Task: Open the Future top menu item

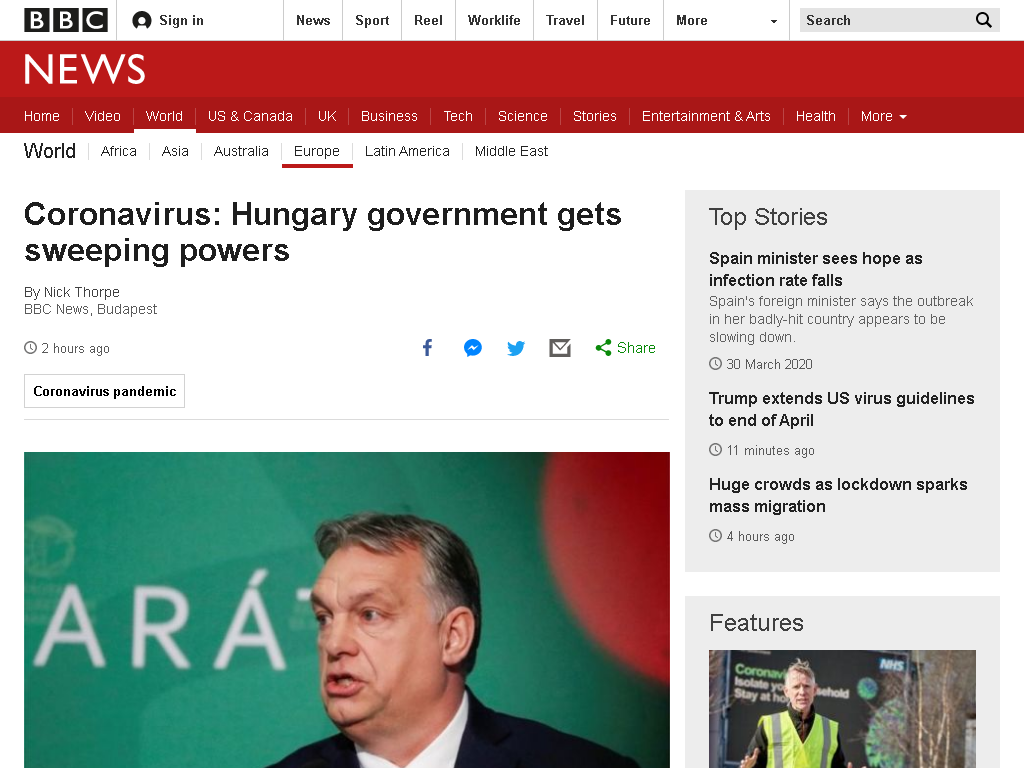Action: [630, 20]
